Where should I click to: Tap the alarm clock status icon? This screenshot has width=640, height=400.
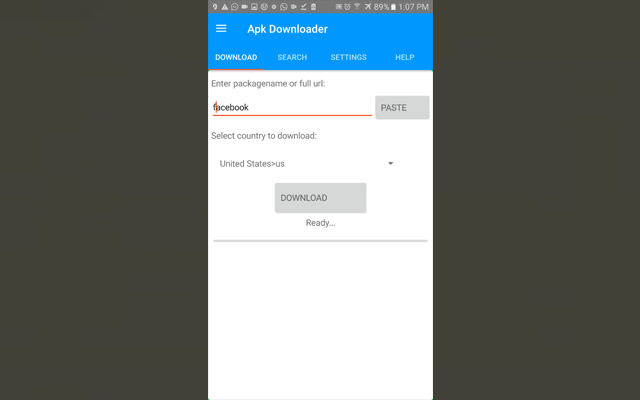click(x=347, y=7)
